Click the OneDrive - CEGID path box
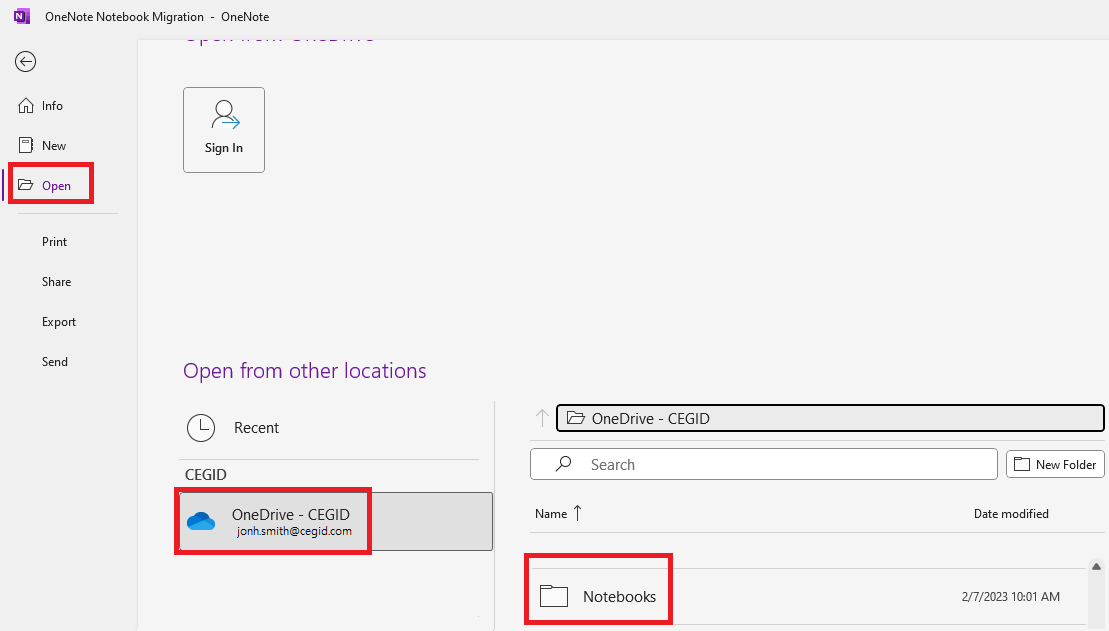This screenshot has width=1109, height=631. pos(830,418)
